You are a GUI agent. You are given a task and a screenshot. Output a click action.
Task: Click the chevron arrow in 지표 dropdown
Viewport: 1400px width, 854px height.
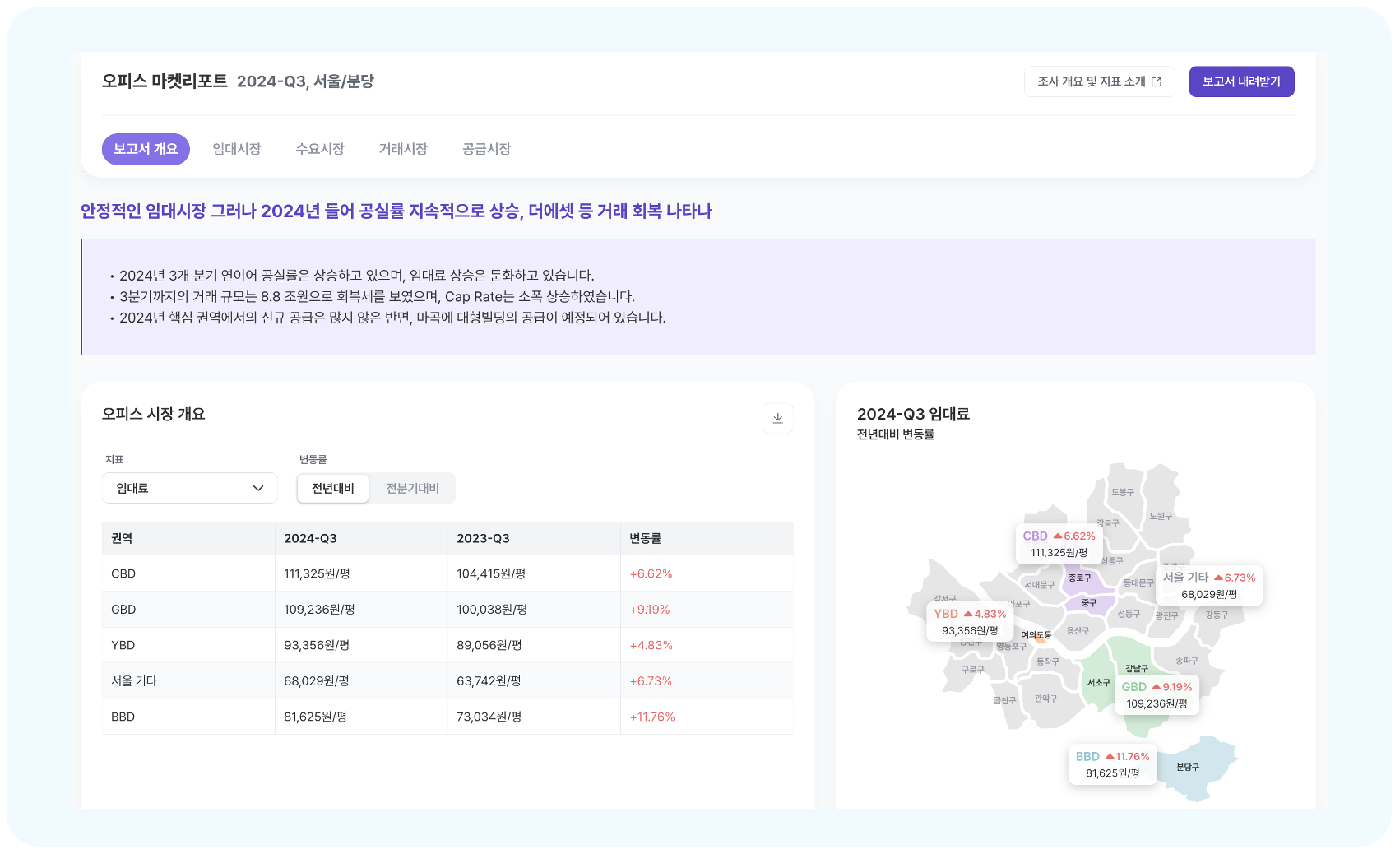pyautogui.click(x=258, y=488)
